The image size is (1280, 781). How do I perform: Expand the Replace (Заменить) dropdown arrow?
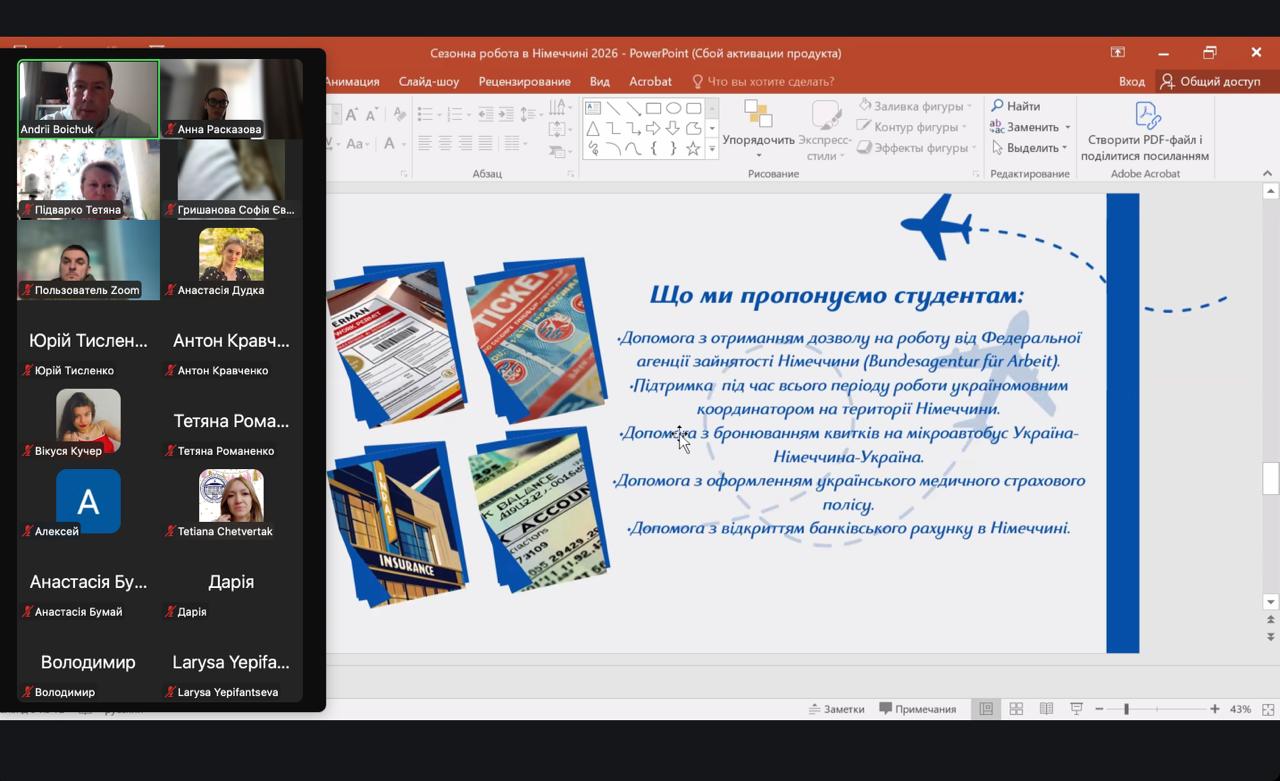click(x=1068, y=128)
